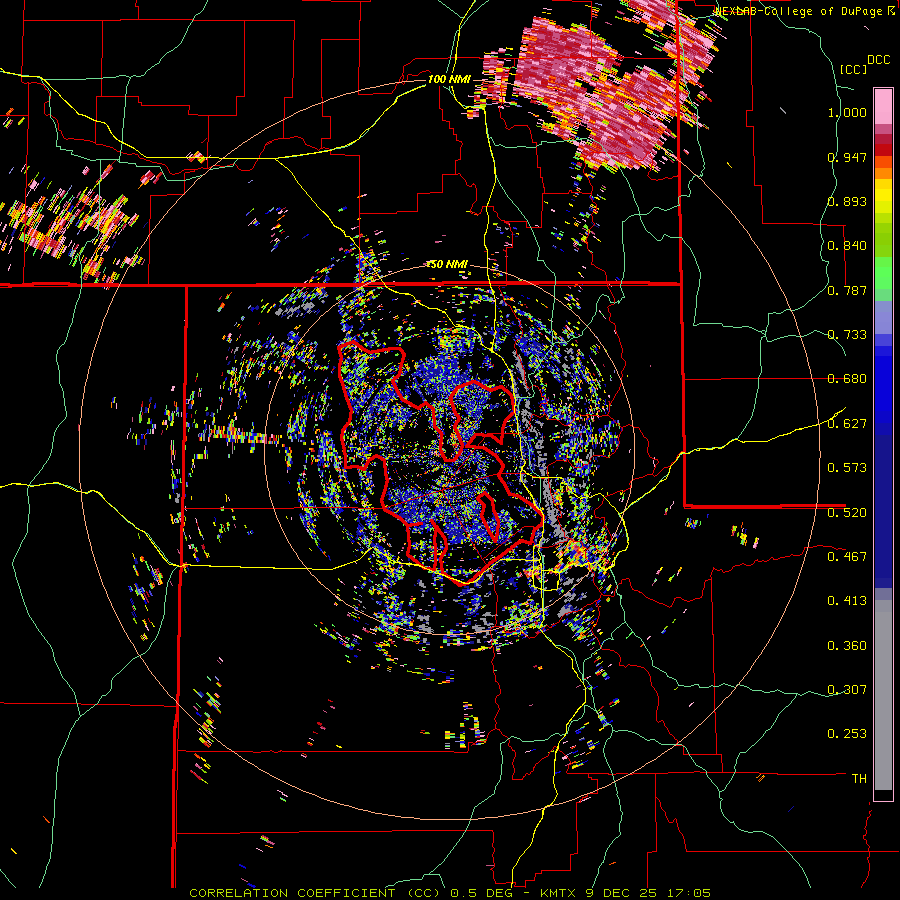
Task: Select the 0.253 scale value
Action: pyautogui.click(x=847, y=734)
